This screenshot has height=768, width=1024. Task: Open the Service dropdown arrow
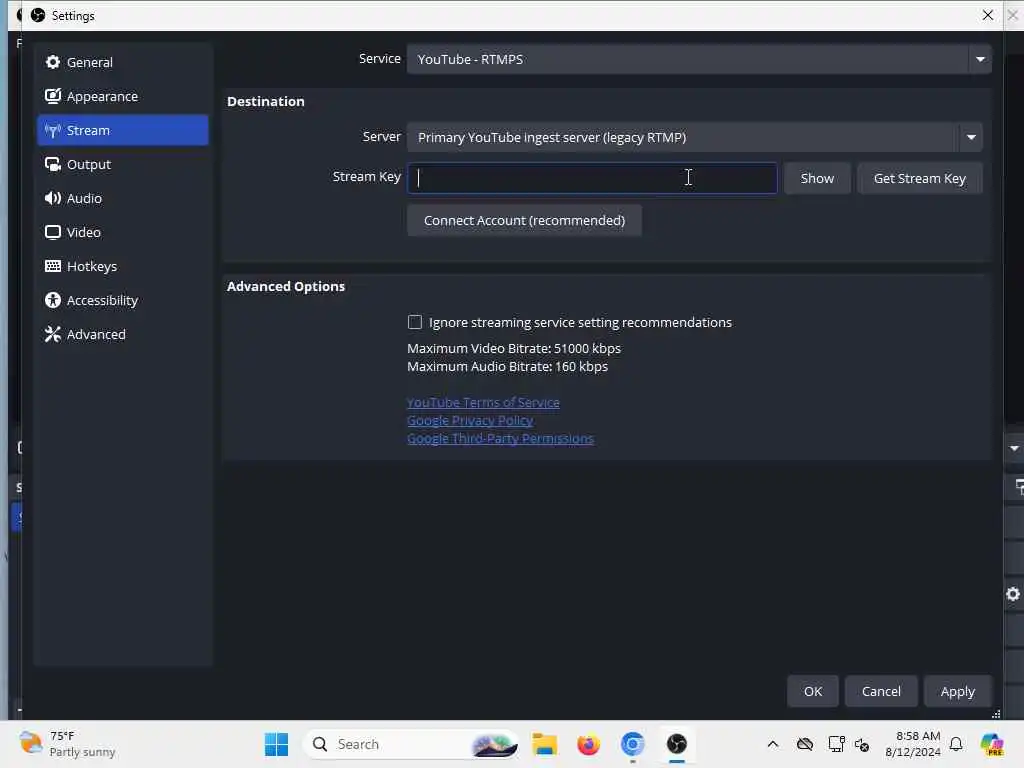[x=980, y=59]
